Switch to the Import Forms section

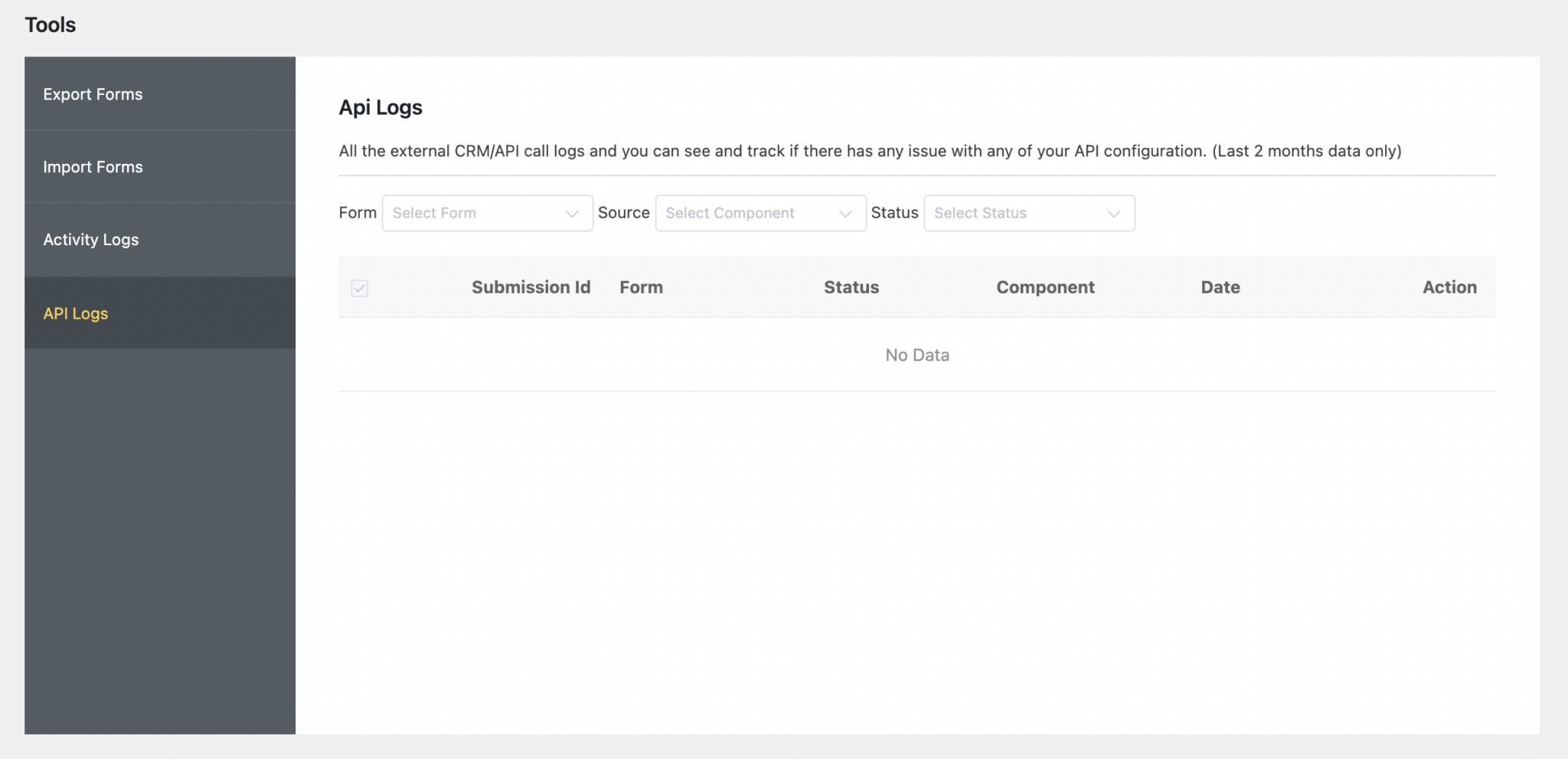(x=93, y=166)
